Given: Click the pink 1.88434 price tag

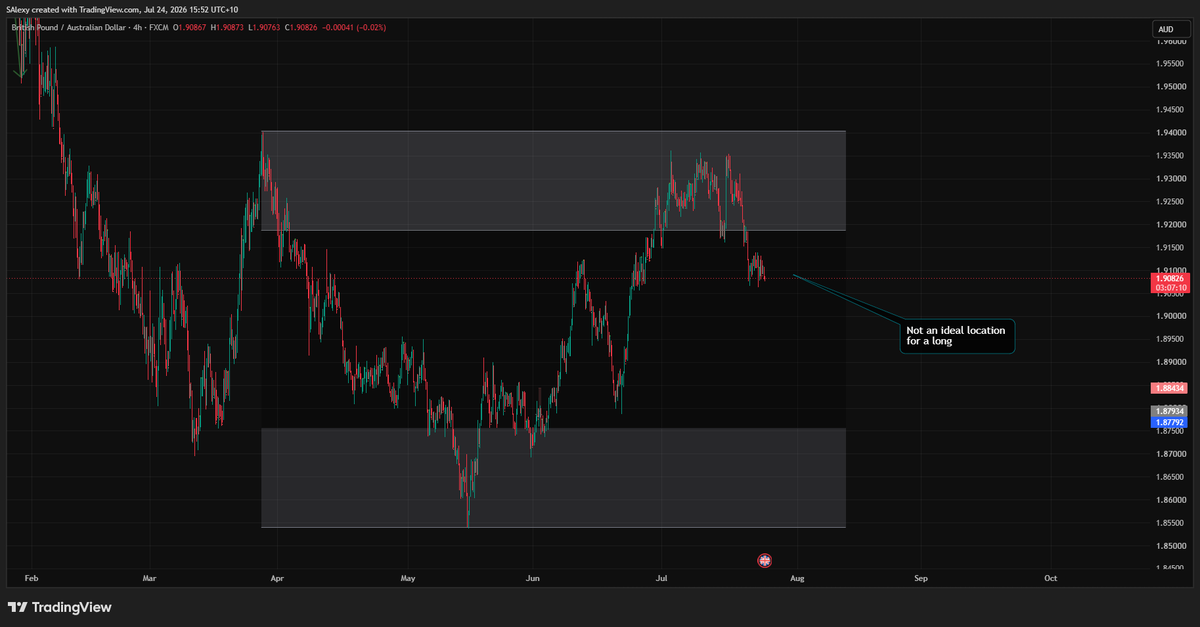Looking at the screenshot, I should [x=1169, y=388].
